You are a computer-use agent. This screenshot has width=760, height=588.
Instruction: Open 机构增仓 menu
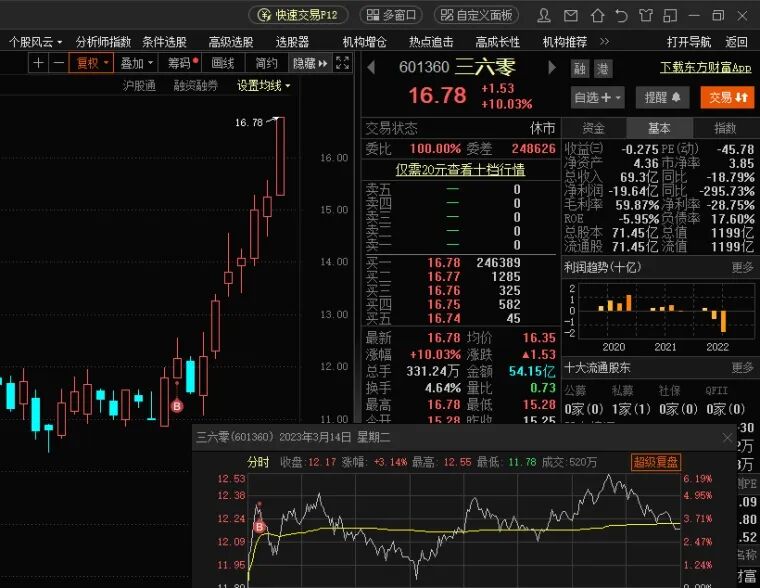click(364, 42)
